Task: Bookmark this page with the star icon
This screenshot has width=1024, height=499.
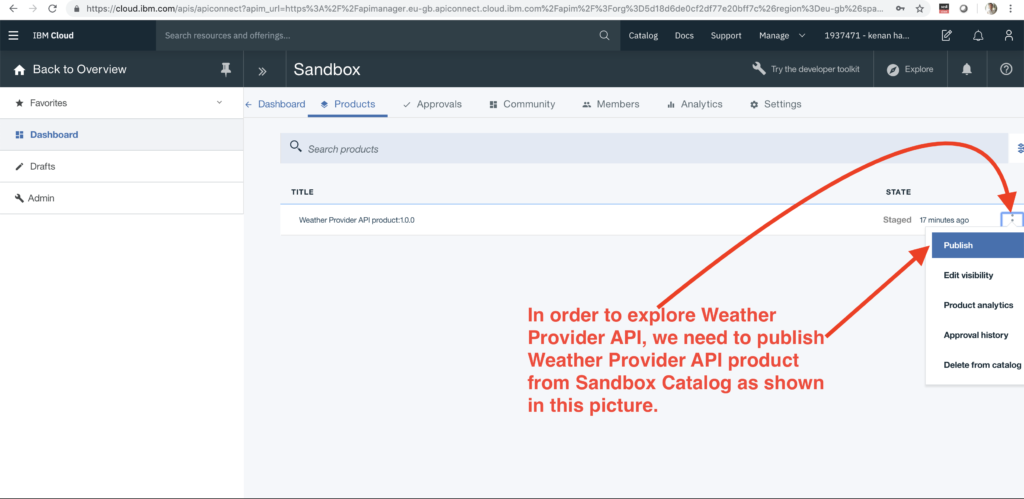Action: pyautogui.click(x=920, y=9)
